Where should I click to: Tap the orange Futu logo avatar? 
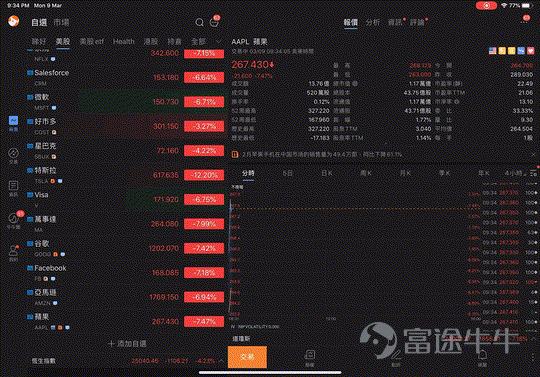pos(13,21)
